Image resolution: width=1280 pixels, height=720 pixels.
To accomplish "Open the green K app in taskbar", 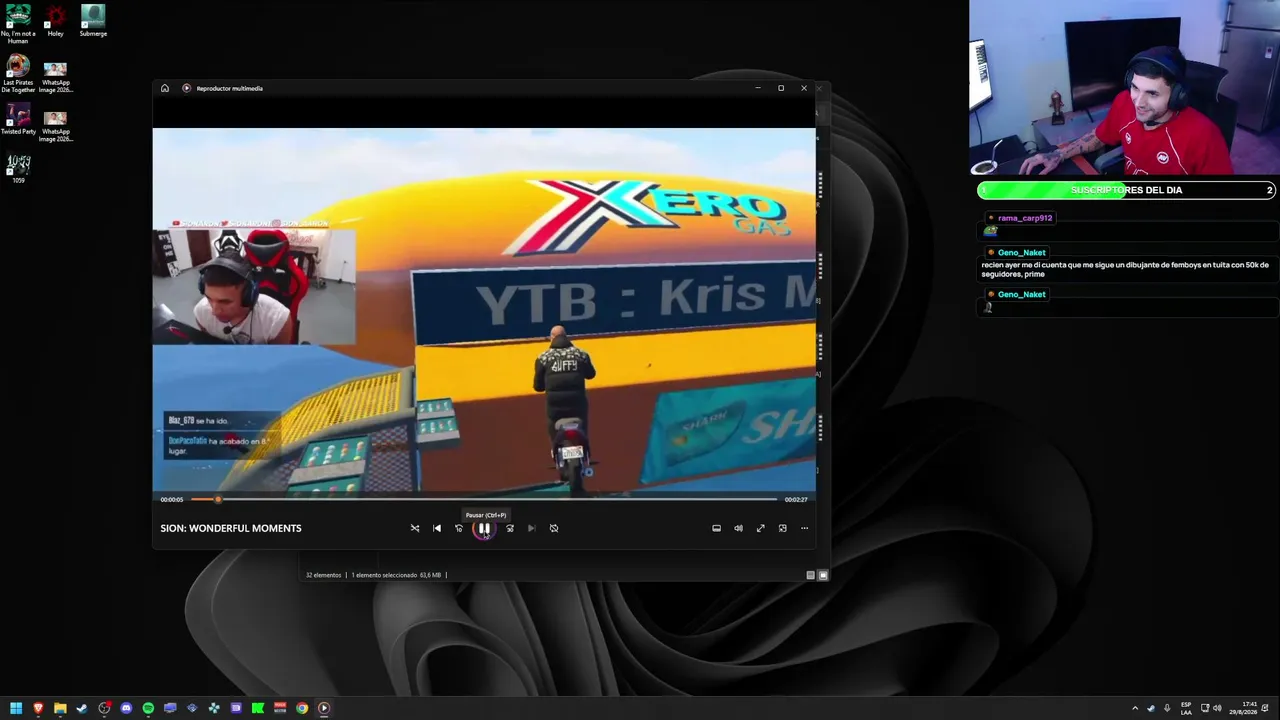I will click(x=258, y=708).
